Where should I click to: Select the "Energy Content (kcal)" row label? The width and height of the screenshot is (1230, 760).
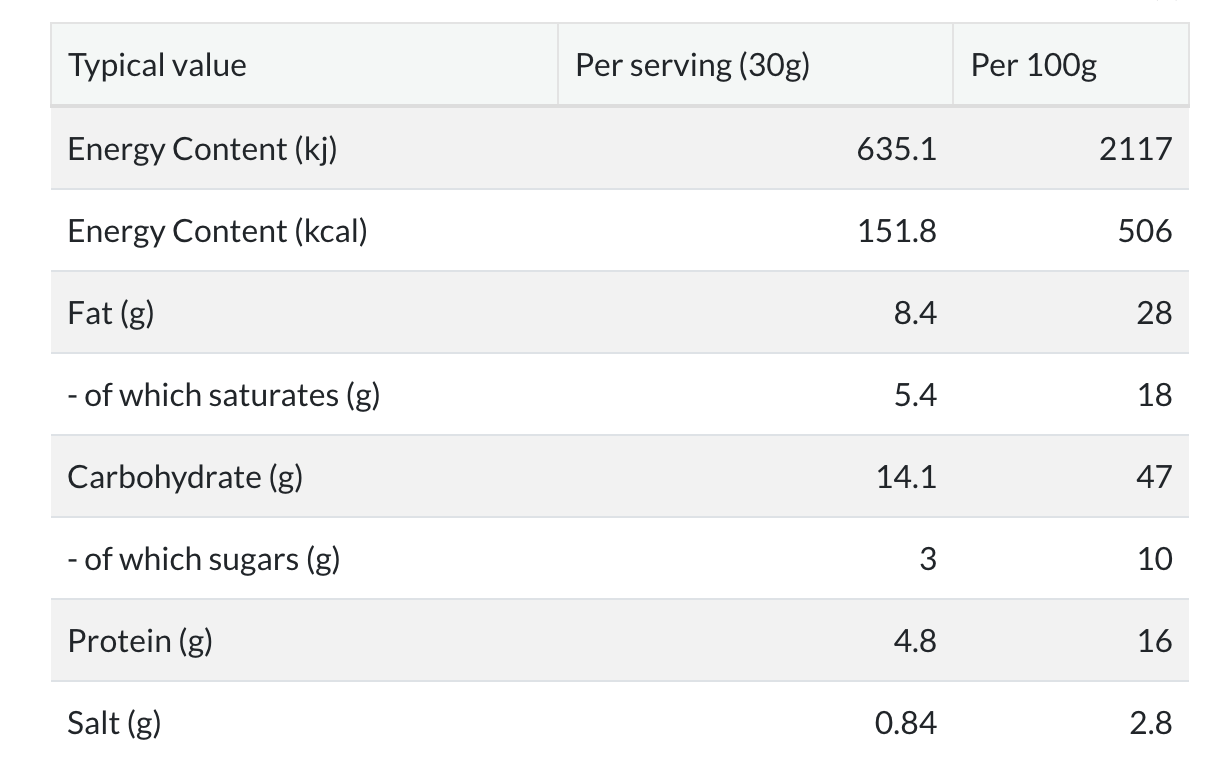pyautogui.click(x=217, y=231)
